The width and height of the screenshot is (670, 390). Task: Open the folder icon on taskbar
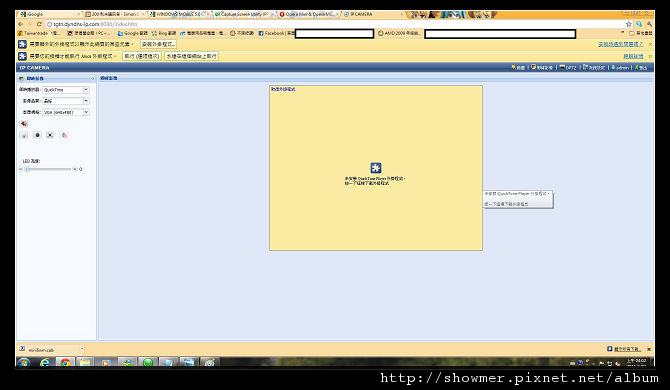pos(85,363)
